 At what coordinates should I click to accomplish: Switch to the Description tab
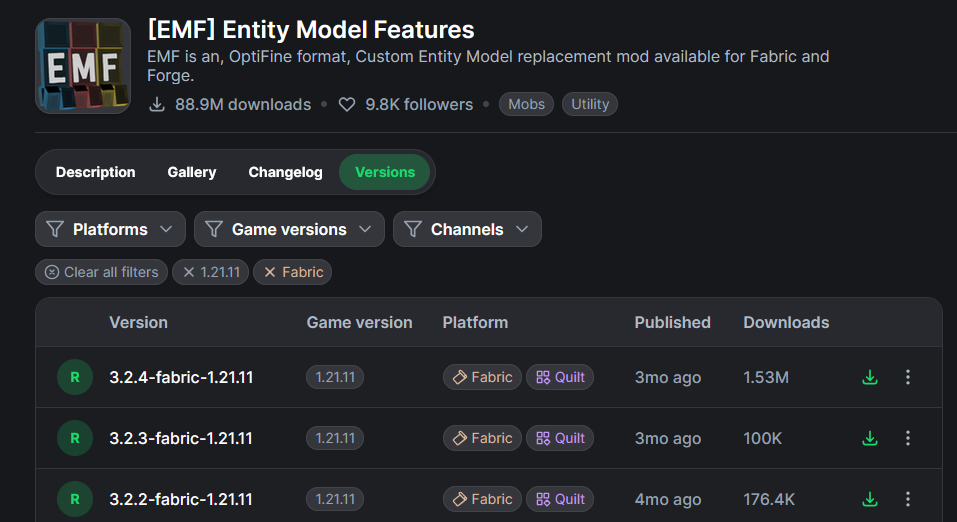[96, 172]
